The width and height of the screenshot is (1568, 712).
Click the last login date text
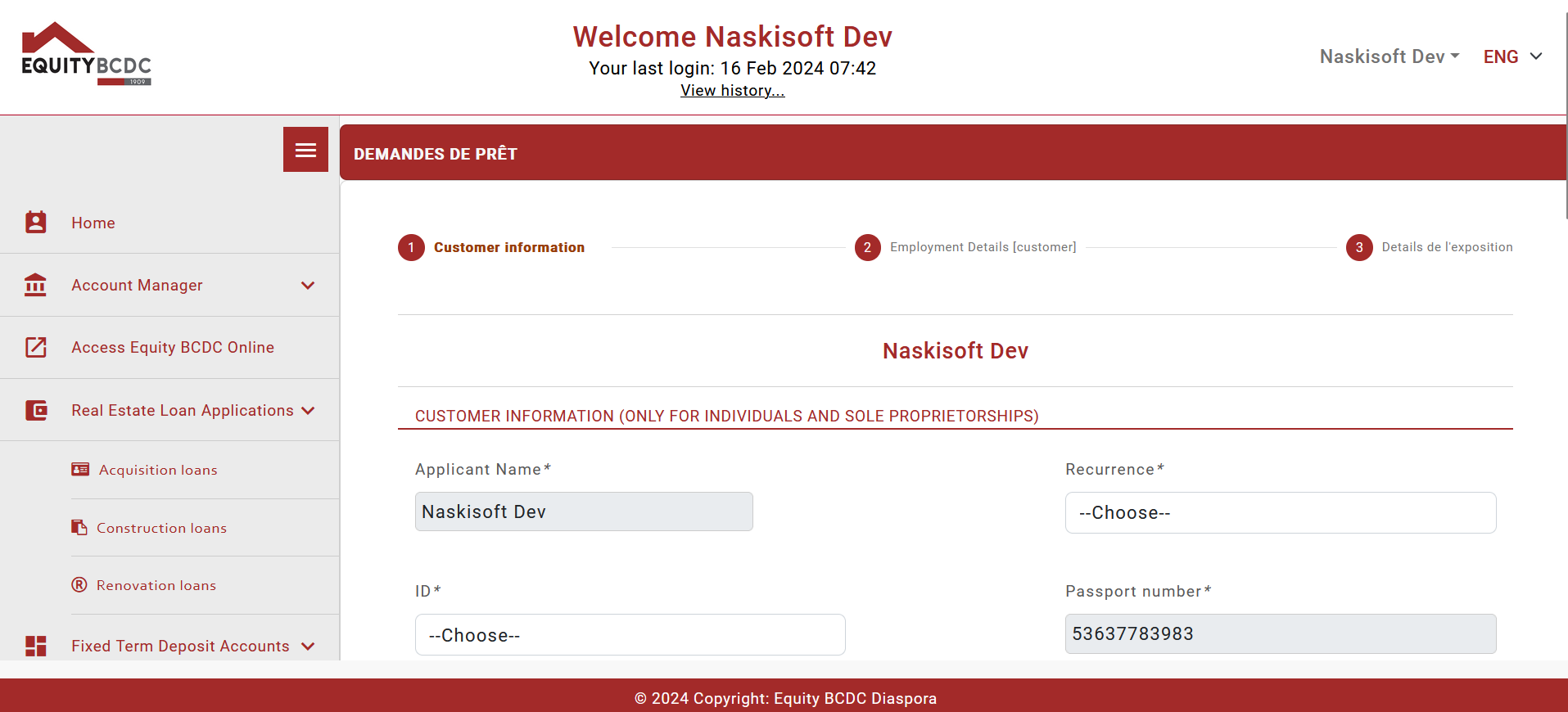733,68
